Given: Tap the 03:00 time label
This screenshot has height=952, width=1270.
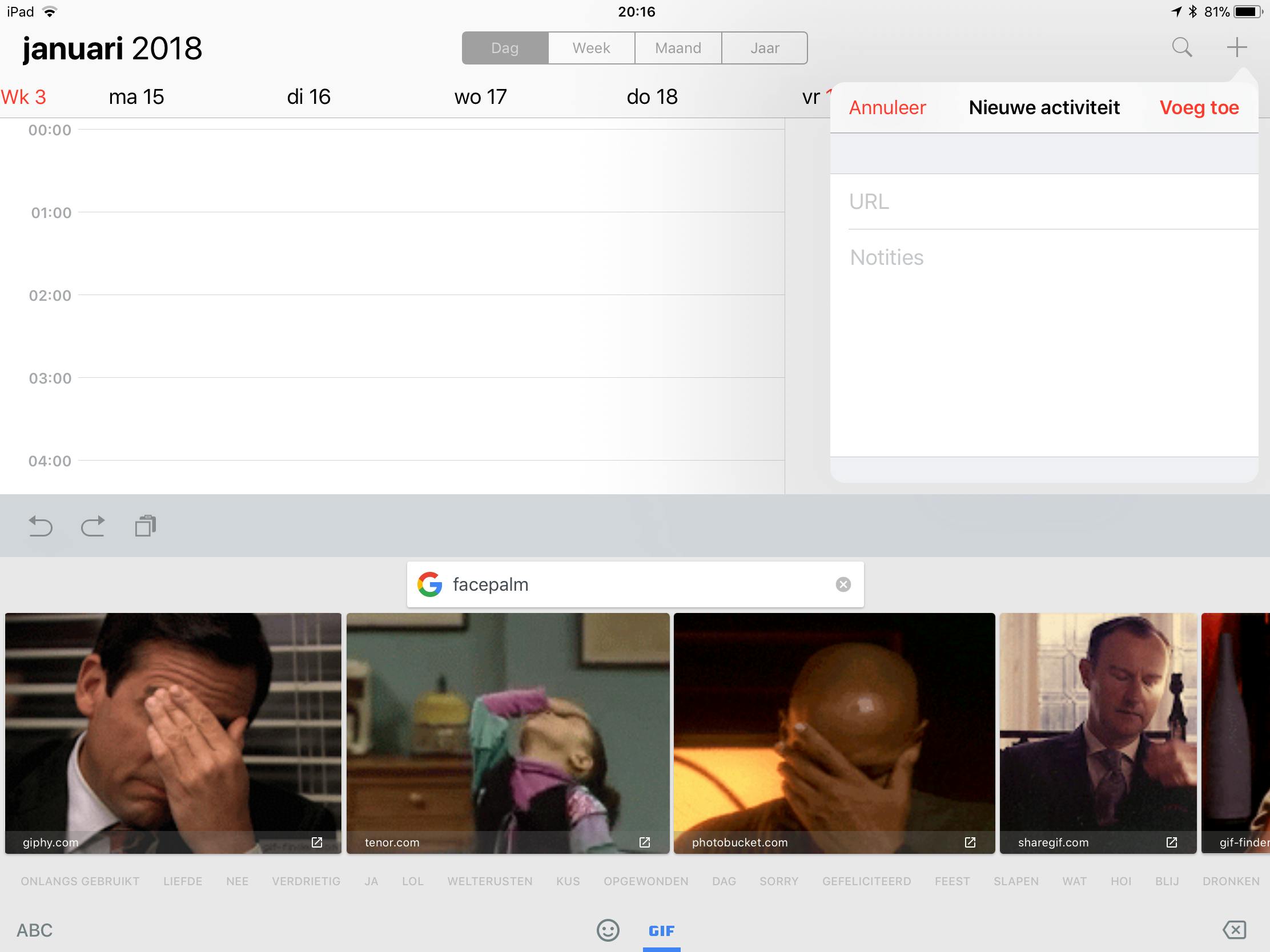Looking at the screenshot, I should click(50, 378).
